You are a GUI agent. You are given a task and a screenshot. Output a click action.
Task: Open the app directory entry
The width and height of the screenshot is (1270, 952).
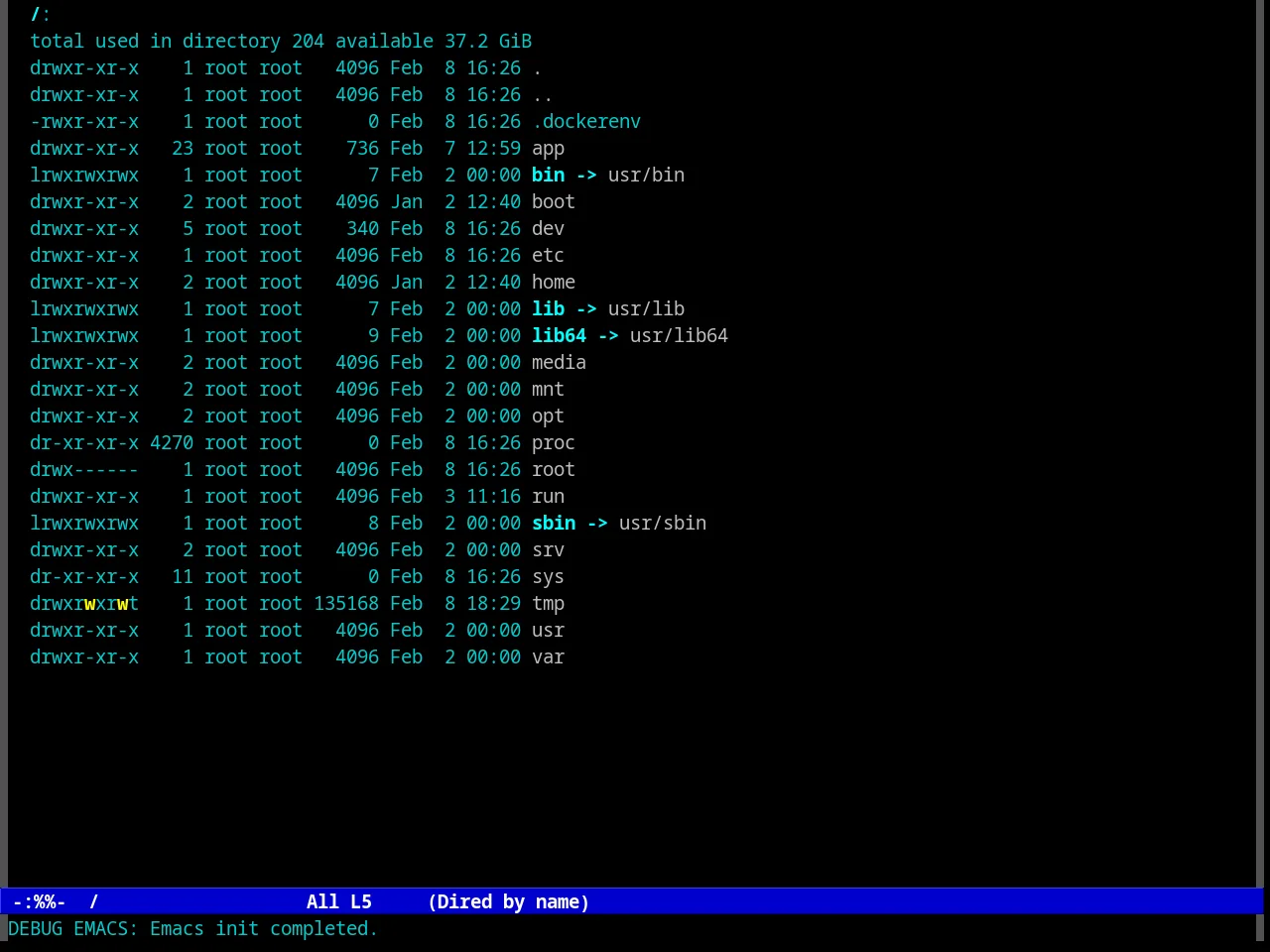tap(548, 149)
